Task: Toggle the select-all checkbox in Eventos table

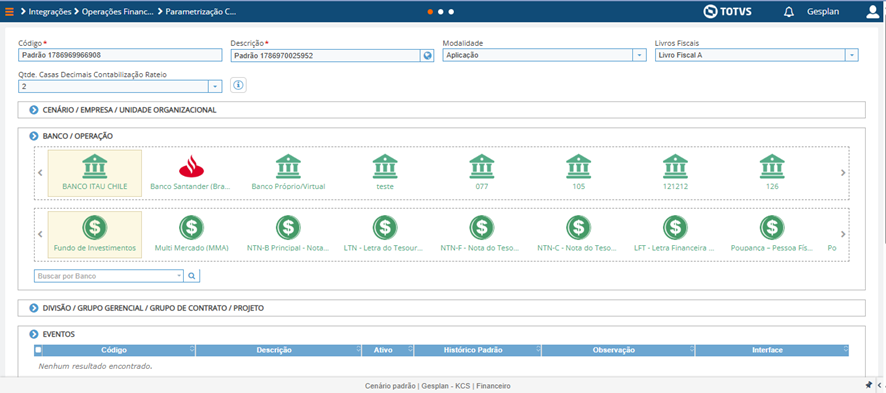Action: [x=38, y=350]
